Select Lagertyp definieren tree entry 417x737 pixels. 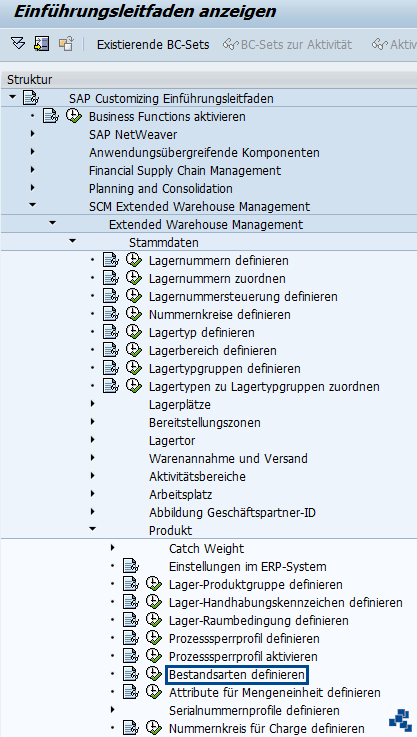(x=202, y=332)
